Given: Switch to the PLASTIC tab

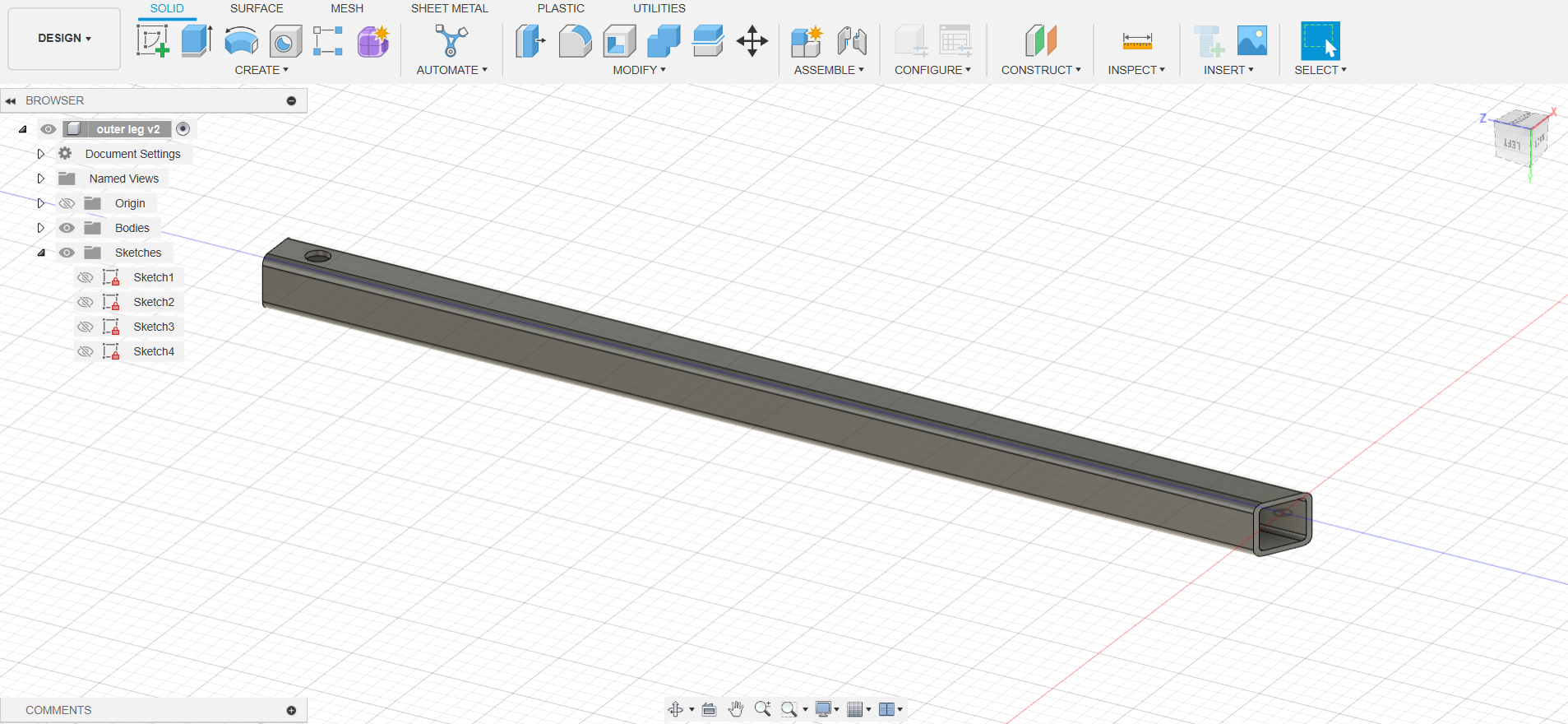Looking at the screenshot, I should coord(561,8).
